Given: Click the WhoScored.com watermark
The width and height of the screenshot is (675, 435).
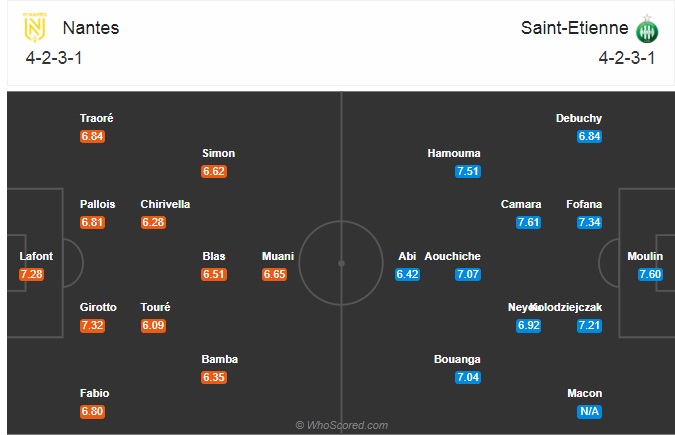Looking at the screenshot, I should pyautogui.click(x=342, y=426).
